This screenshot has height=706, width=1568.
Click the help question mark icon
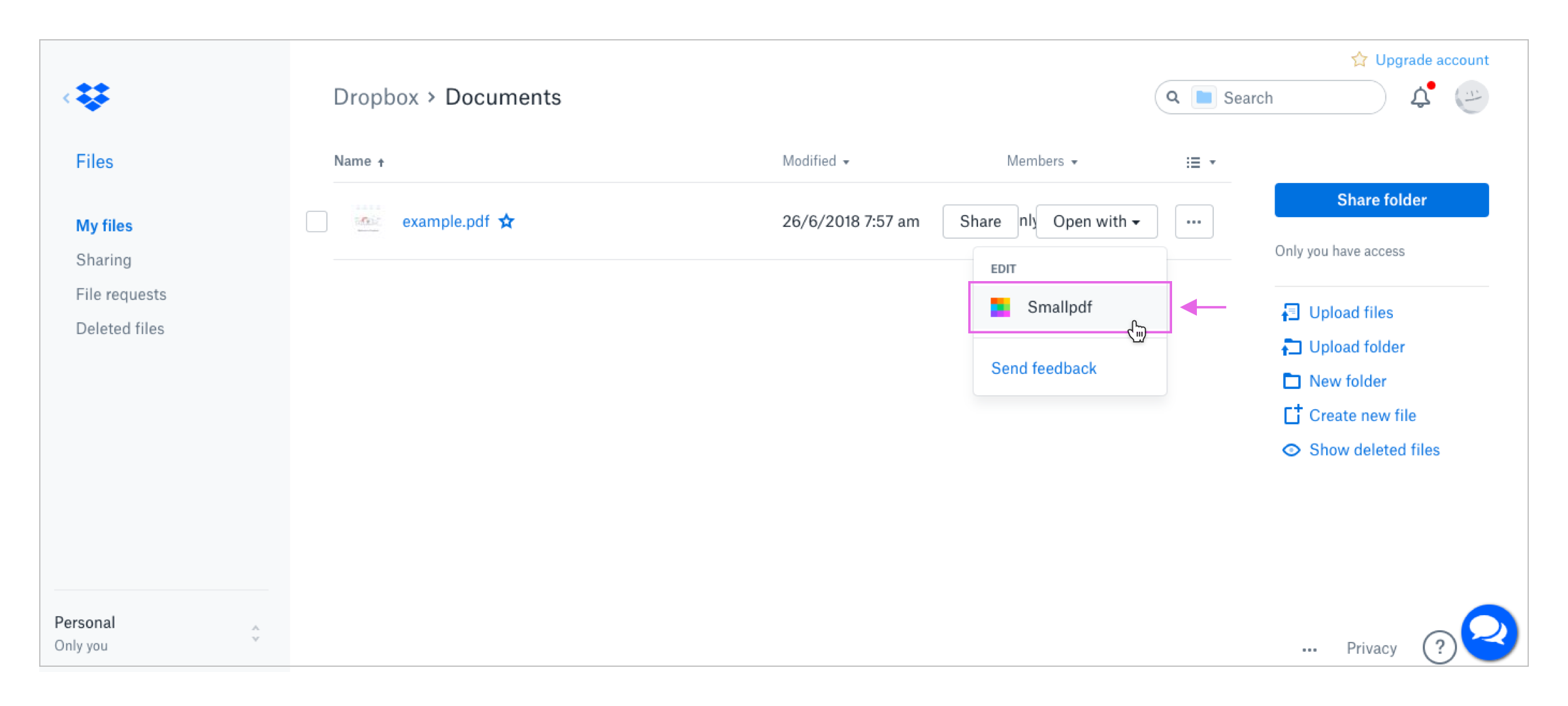[x=1439, y=647]
